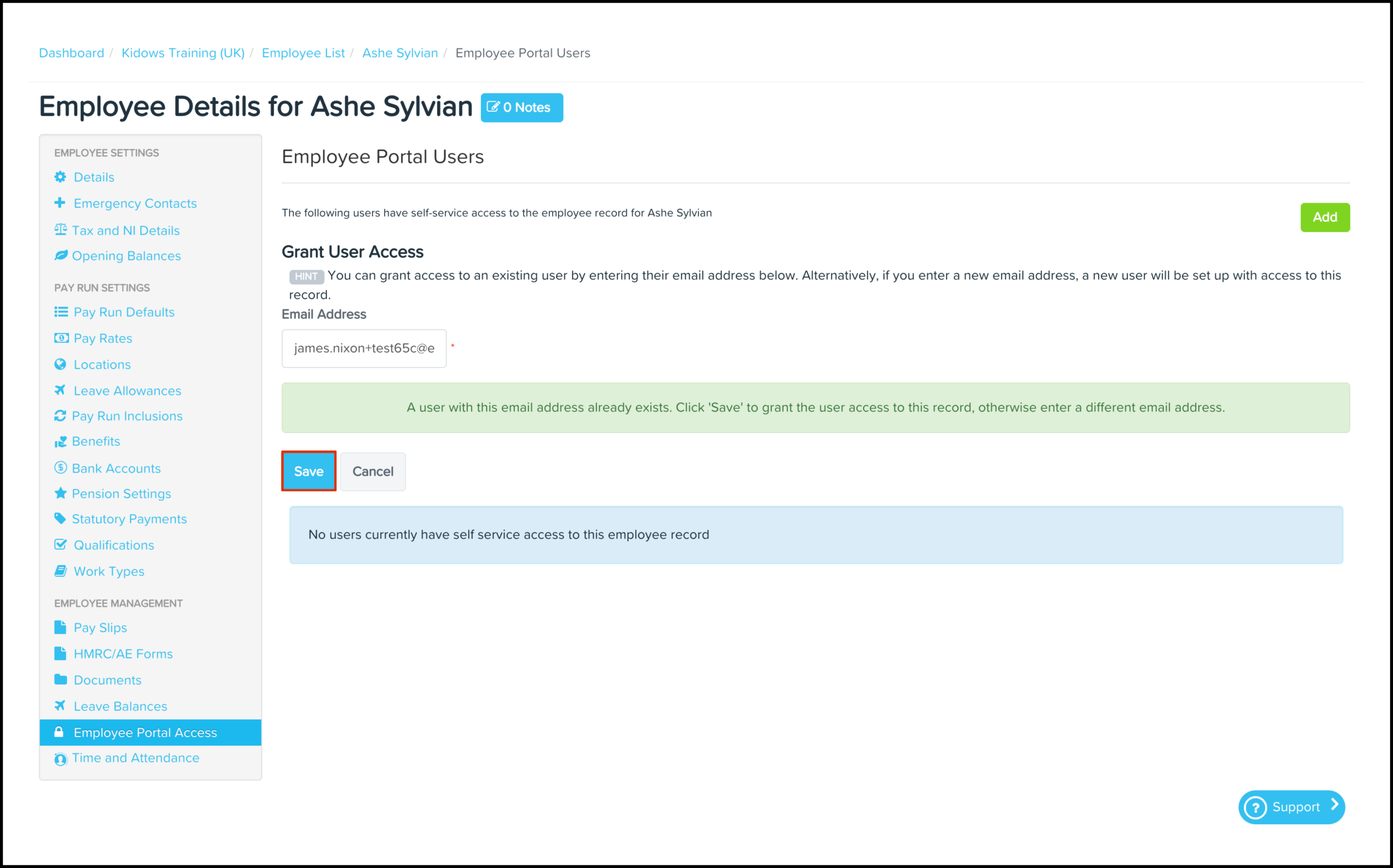1393x868 pixels.
Task: Click the globe icon beside Locations
Action: tap(60, 364)
